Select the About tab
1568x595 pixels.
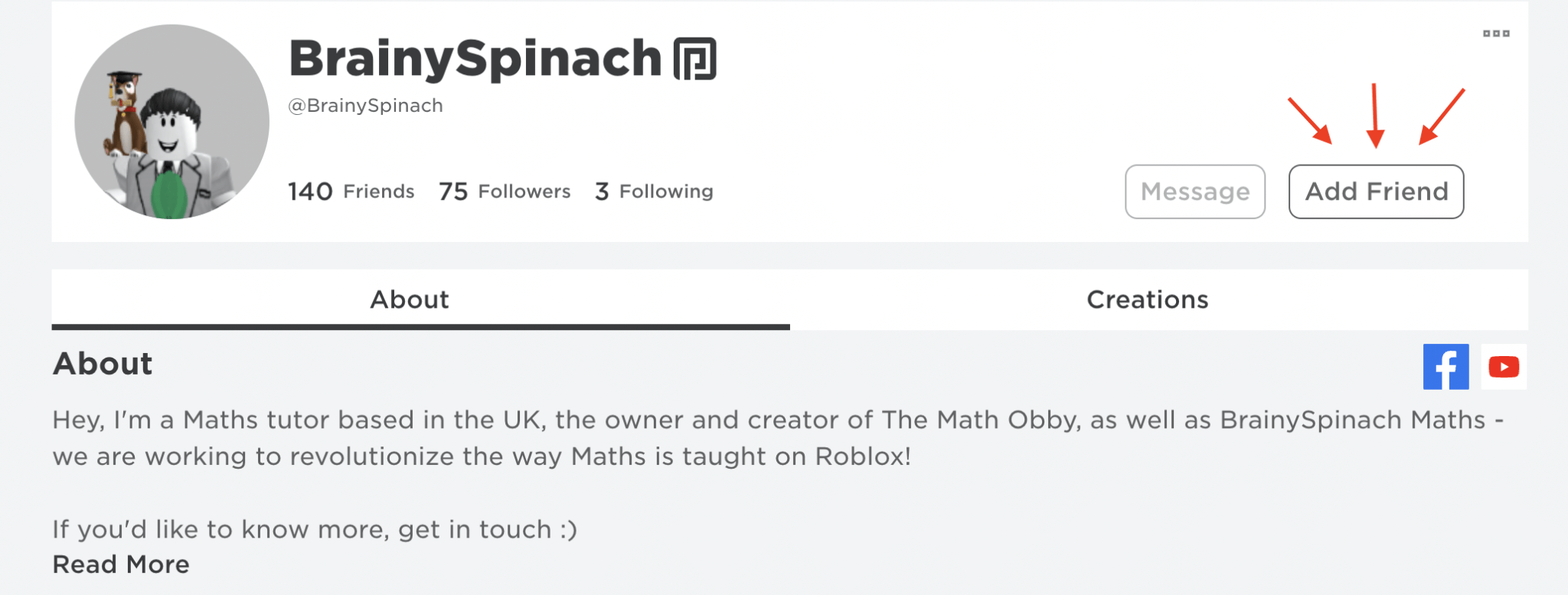coord(409,299)
